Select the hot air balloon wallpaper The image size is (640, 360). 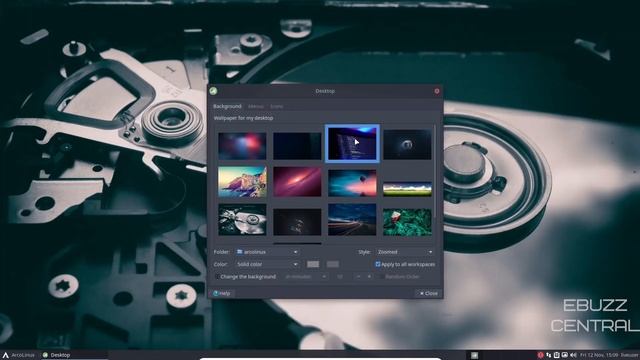point(352,183)
